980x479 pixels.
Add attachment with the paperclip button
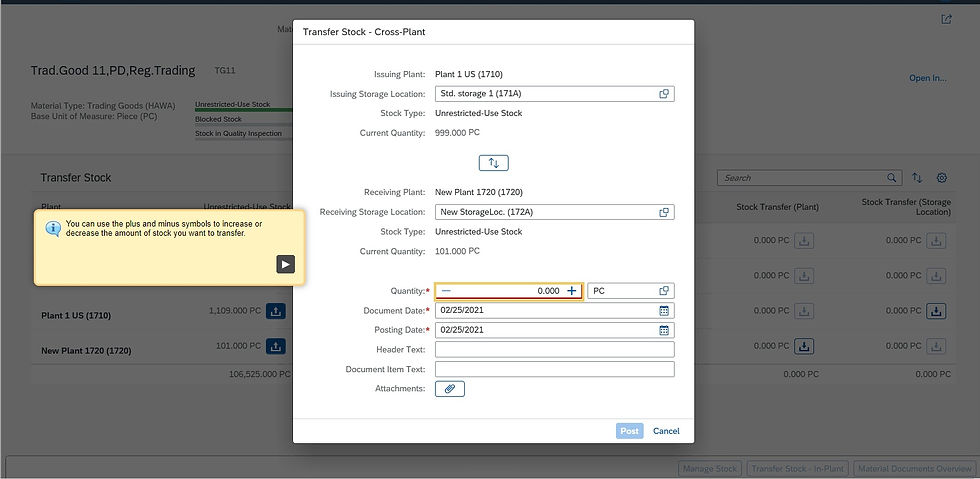click(449, 388)
